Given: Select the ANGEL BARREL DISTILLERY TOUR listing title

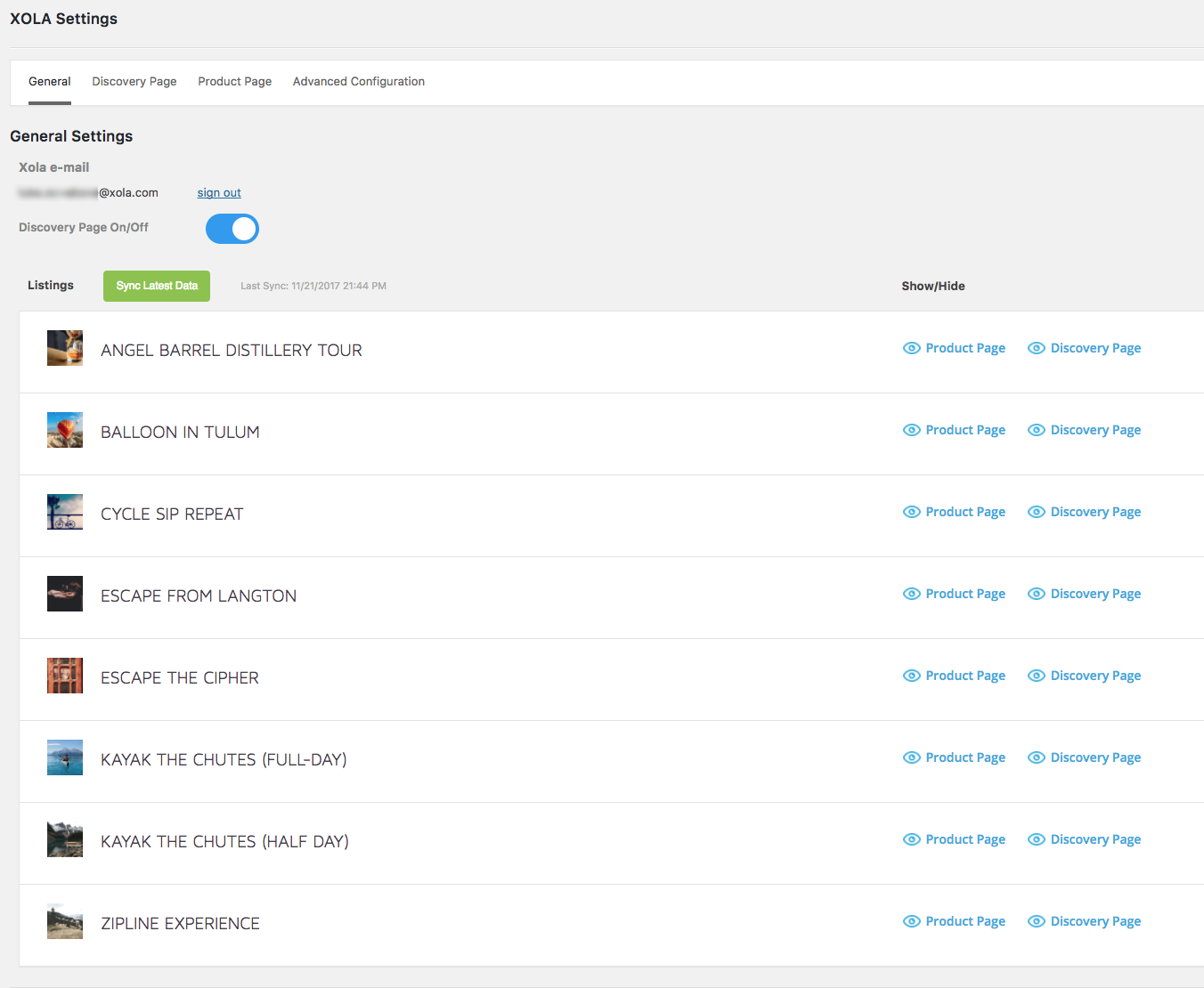Looking at the screenshot, I should click(232, 351).
